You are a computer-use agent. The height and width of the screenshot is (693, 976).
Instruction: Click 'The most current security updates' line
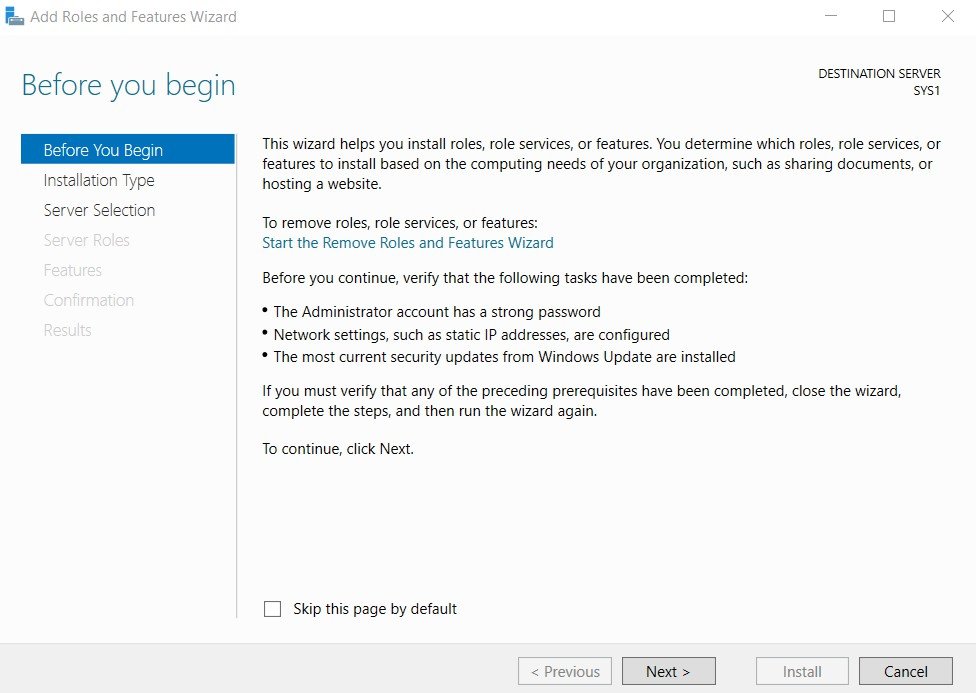[505, 357]
